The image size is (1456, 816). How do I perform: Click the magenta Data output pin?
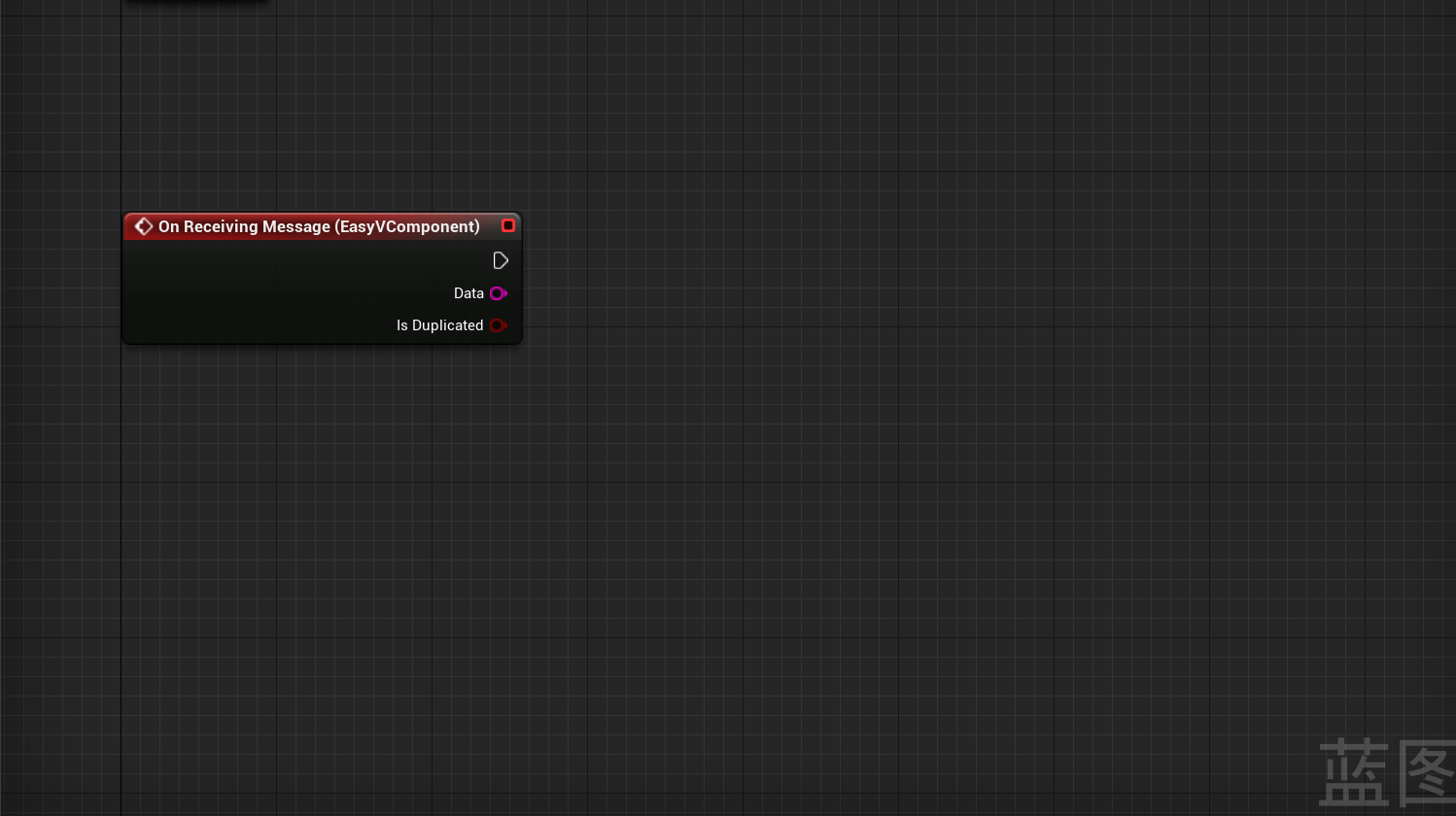tap(499, 293)
